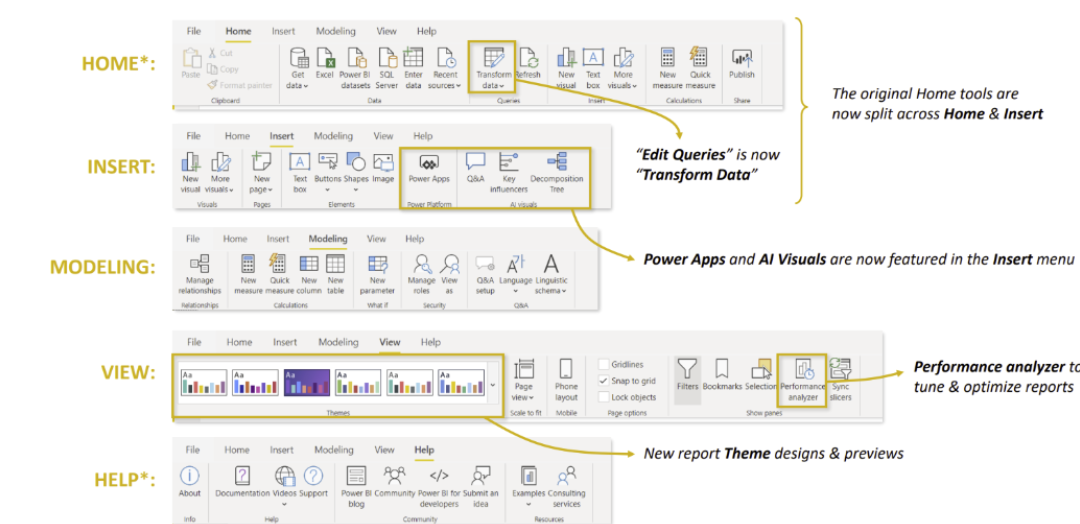Insert an Image from the Insert ribbon
The height and width of the screenshot is (524, 1080).
tap(383, 168)
